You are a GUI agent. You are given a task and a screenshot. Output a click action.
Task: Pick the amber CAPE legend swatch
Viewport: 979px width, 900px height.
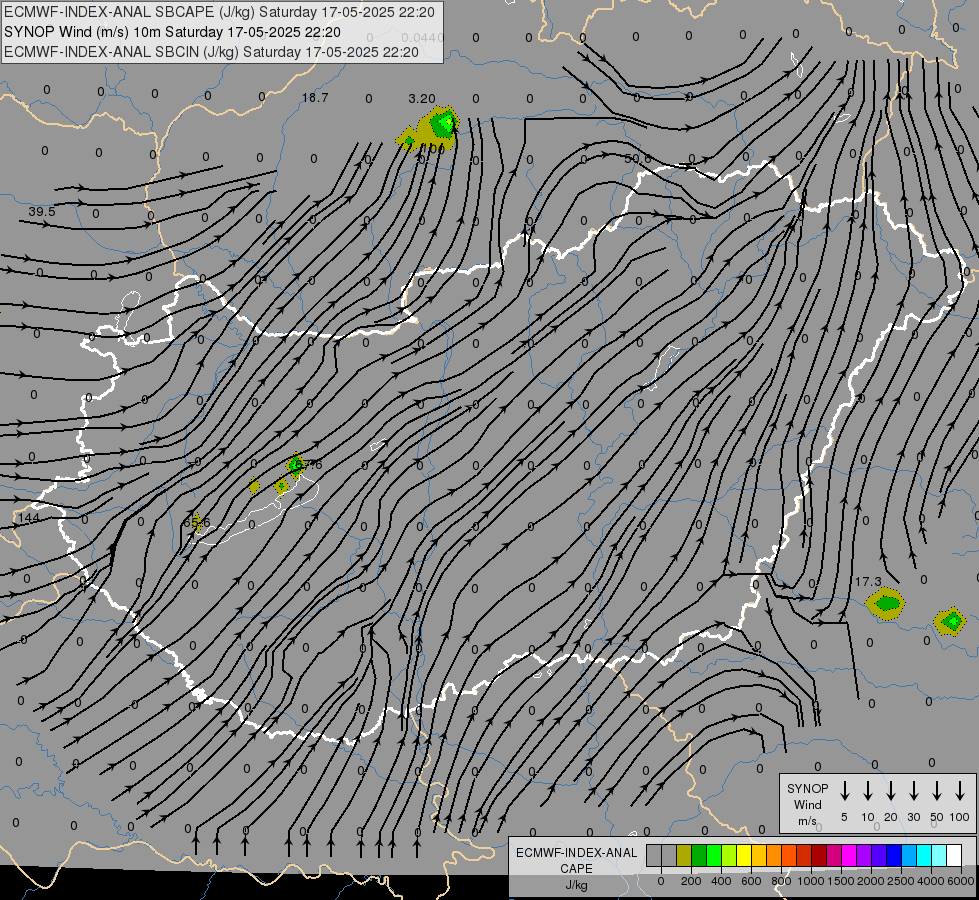759,855
